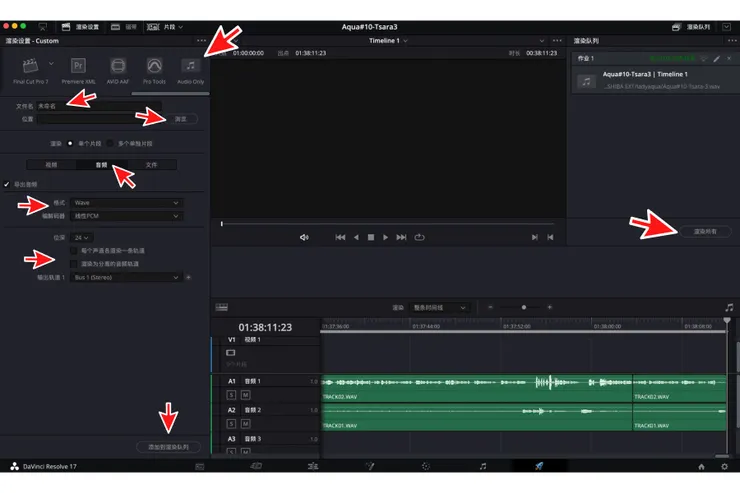
Task: Click the music note icon right of timeline toolbar
Action: point(729,308)
